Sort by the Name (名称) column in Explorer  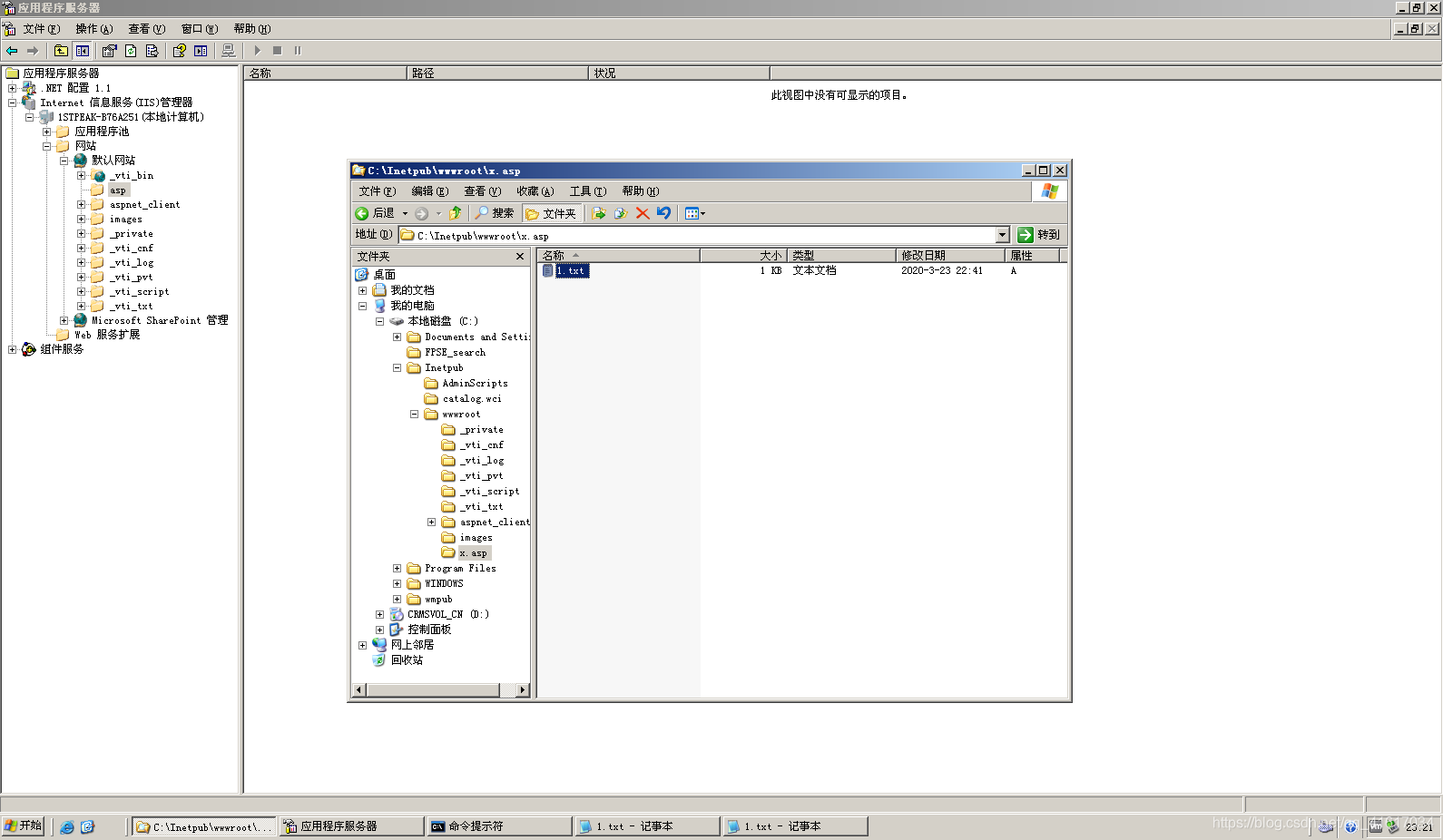coord(618,256)
